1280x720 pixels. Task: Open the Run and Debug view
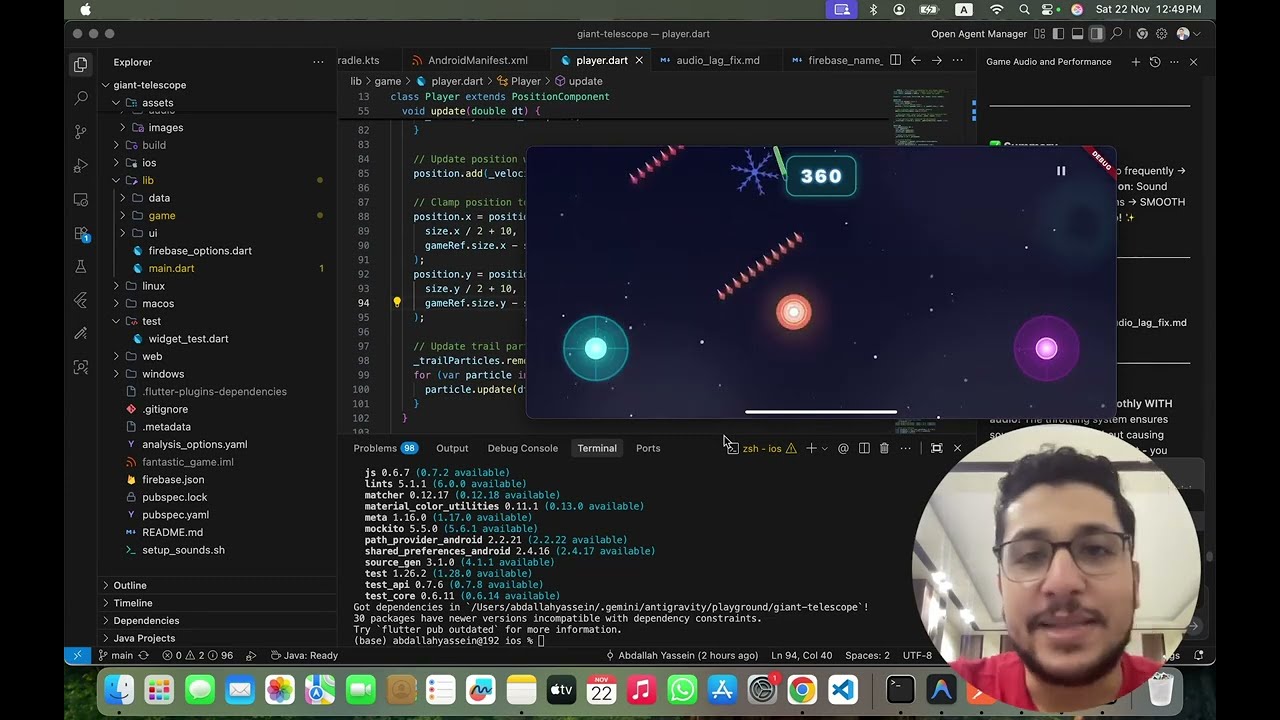pos(81,166)
